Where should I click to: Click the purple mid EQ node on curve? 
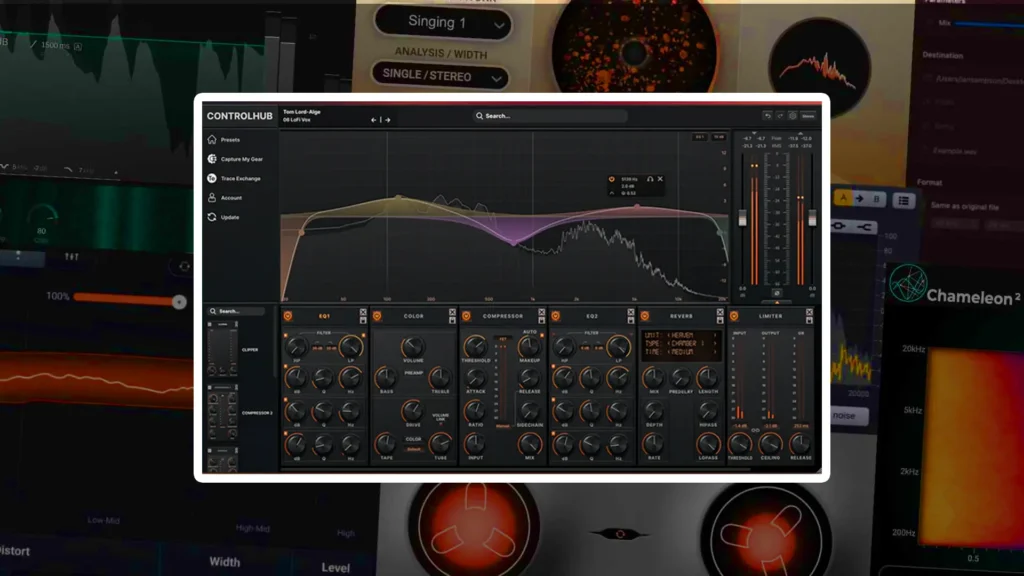pos(515,243)
